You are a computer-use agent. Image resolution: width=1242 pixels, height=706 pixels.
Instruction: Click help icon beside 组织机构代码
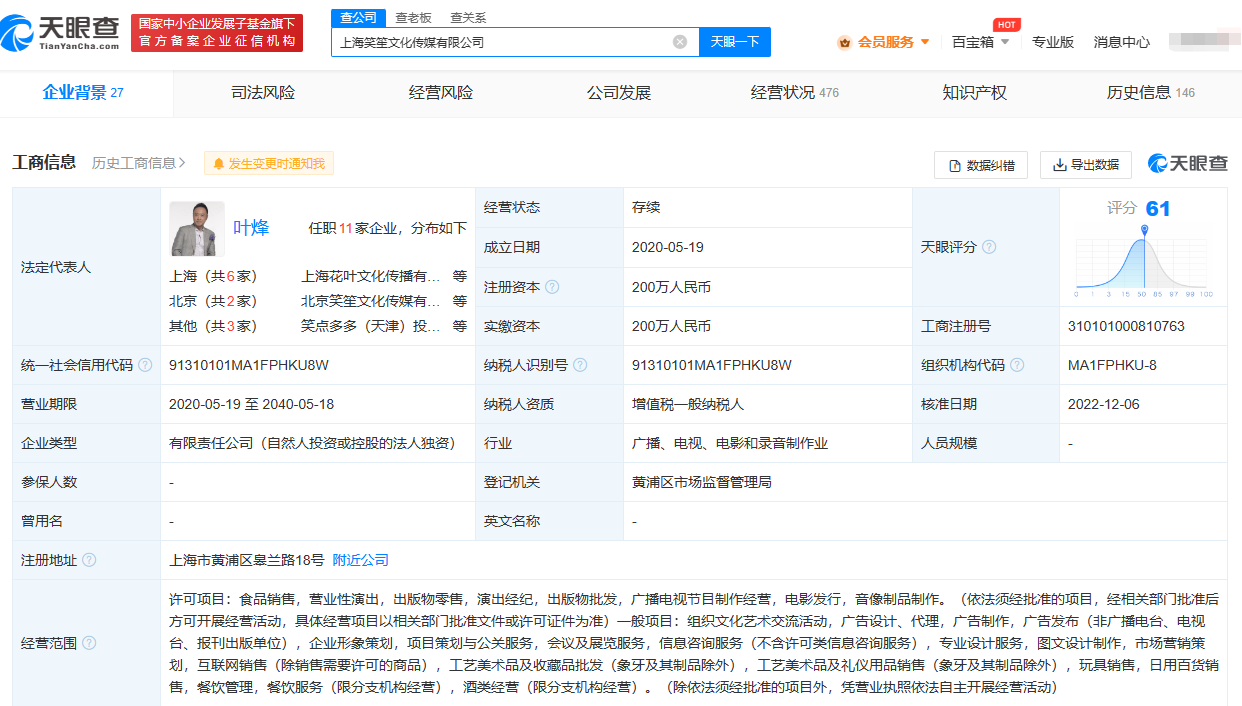[1017, 365]
